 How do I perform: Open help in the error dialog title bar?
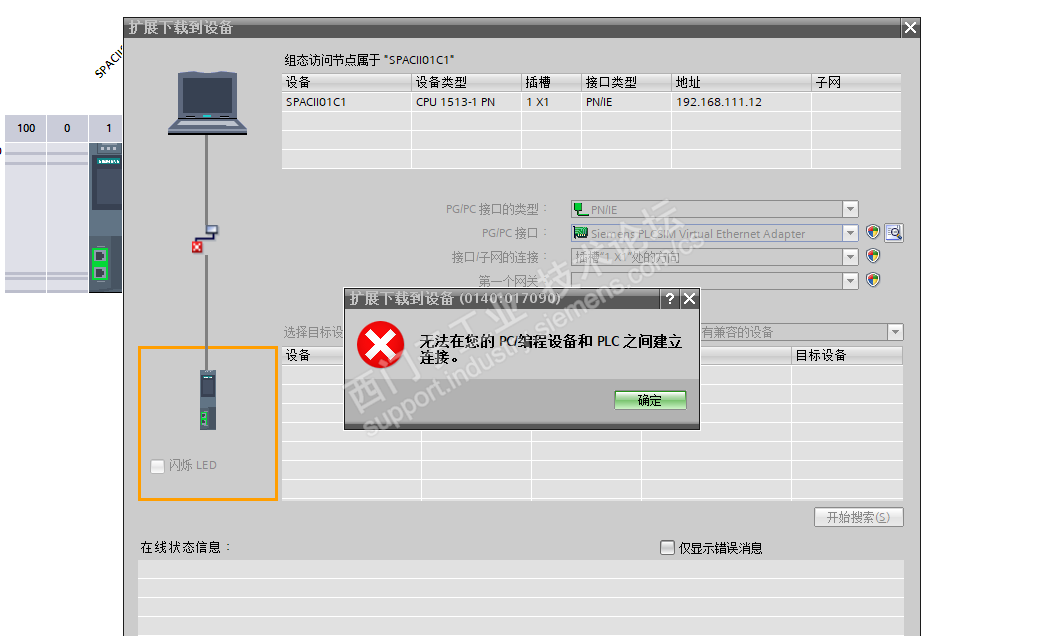[x=670, y=298]
